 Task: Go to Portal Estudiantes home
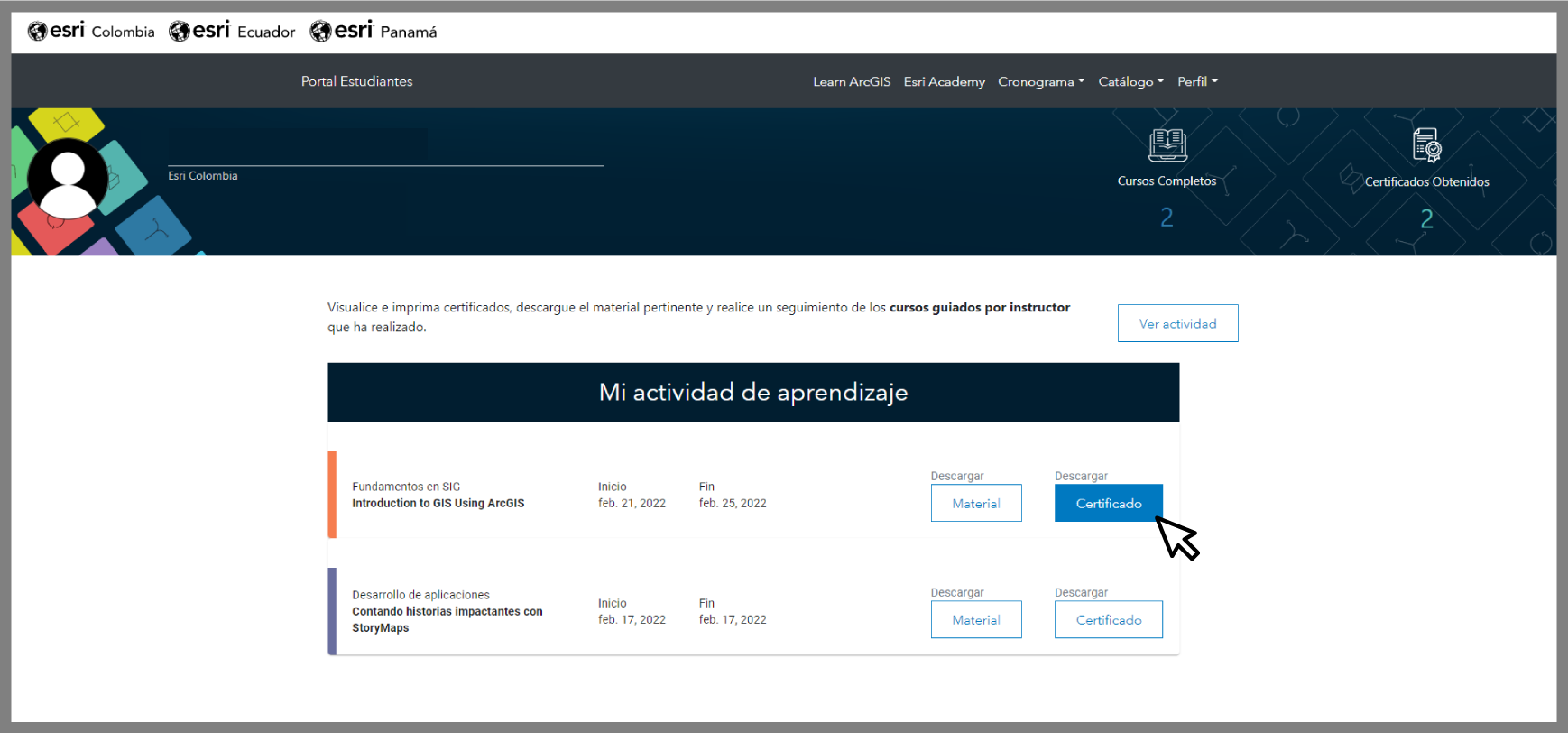click(357, 81)
